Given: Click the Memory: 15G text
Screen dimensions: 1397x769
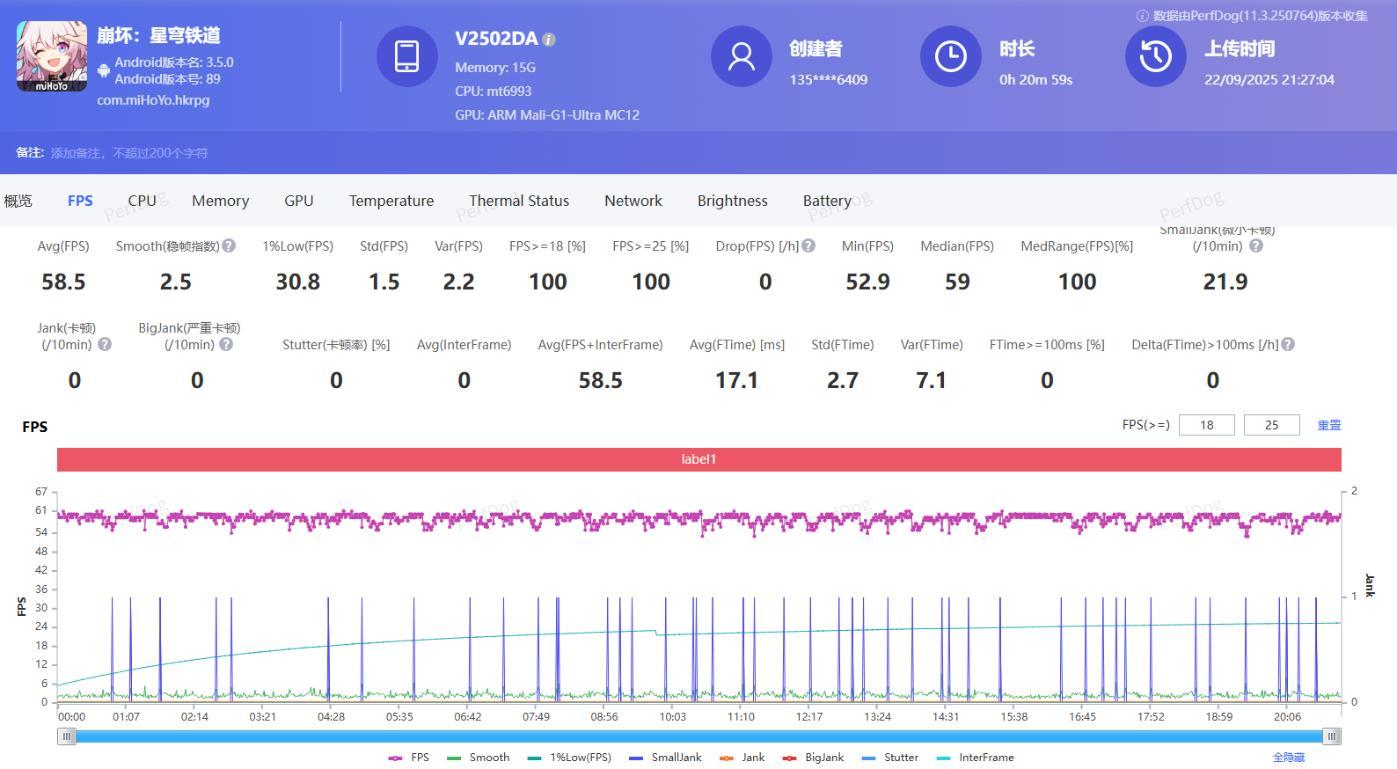Looking at the screenshot, I should 495,67.
